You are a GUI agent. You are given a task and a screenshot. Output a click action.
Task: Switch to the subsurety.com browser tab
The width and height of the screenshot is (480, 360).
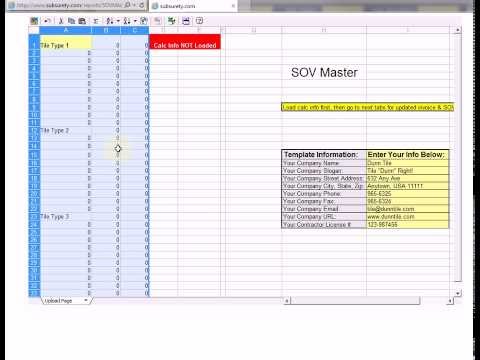(x=192, y=6)
